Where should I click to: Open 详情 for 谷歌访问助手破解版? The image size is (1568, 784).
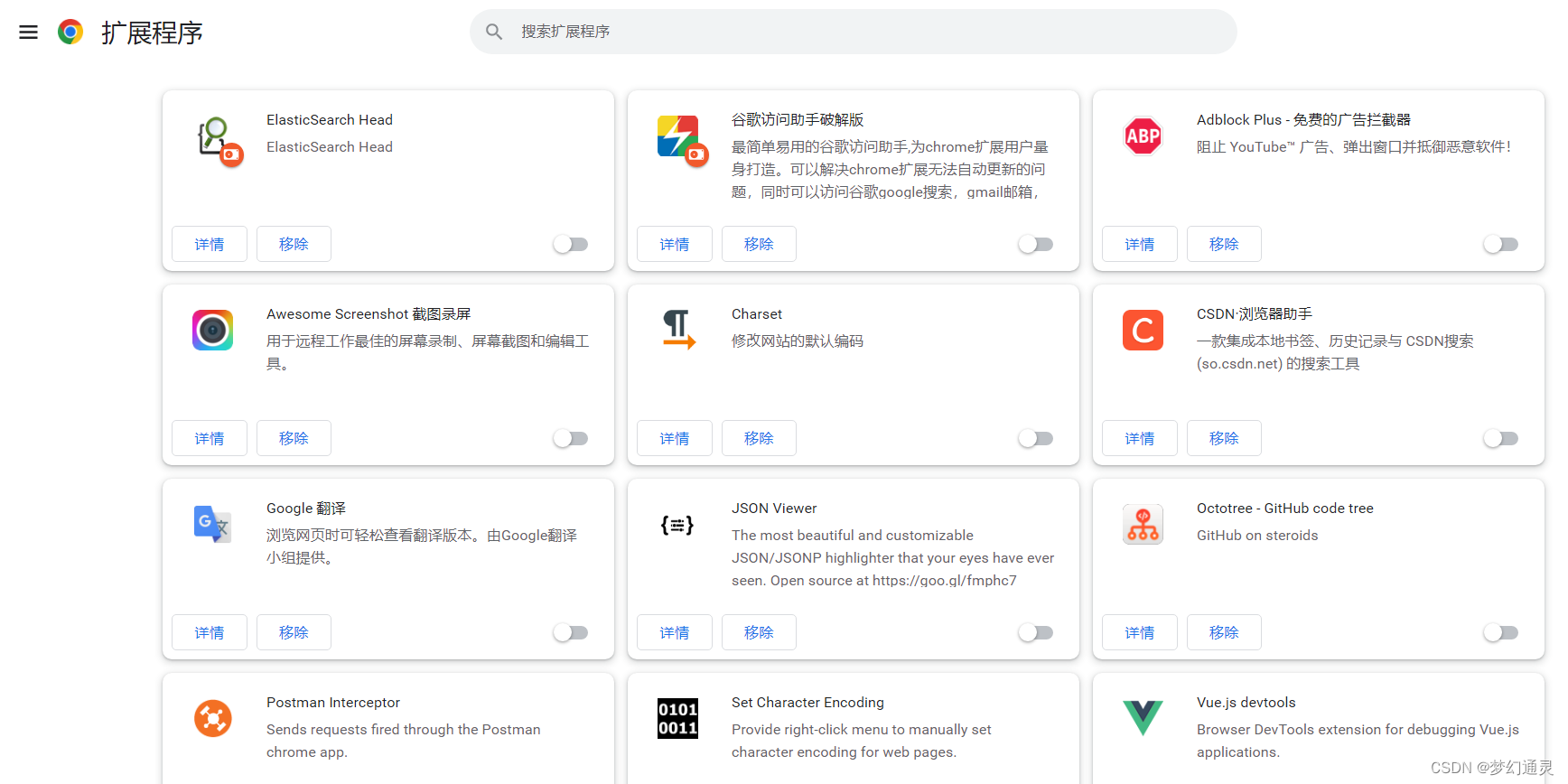coord(675,244)
